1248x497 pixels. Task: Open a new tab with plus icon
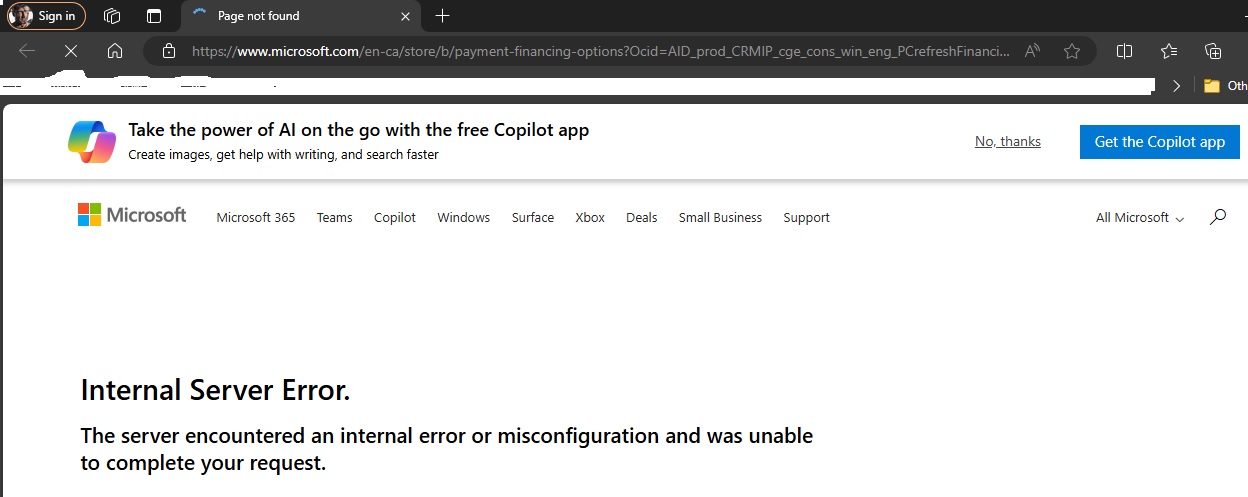pyautogui.click(x=442, y=16)
